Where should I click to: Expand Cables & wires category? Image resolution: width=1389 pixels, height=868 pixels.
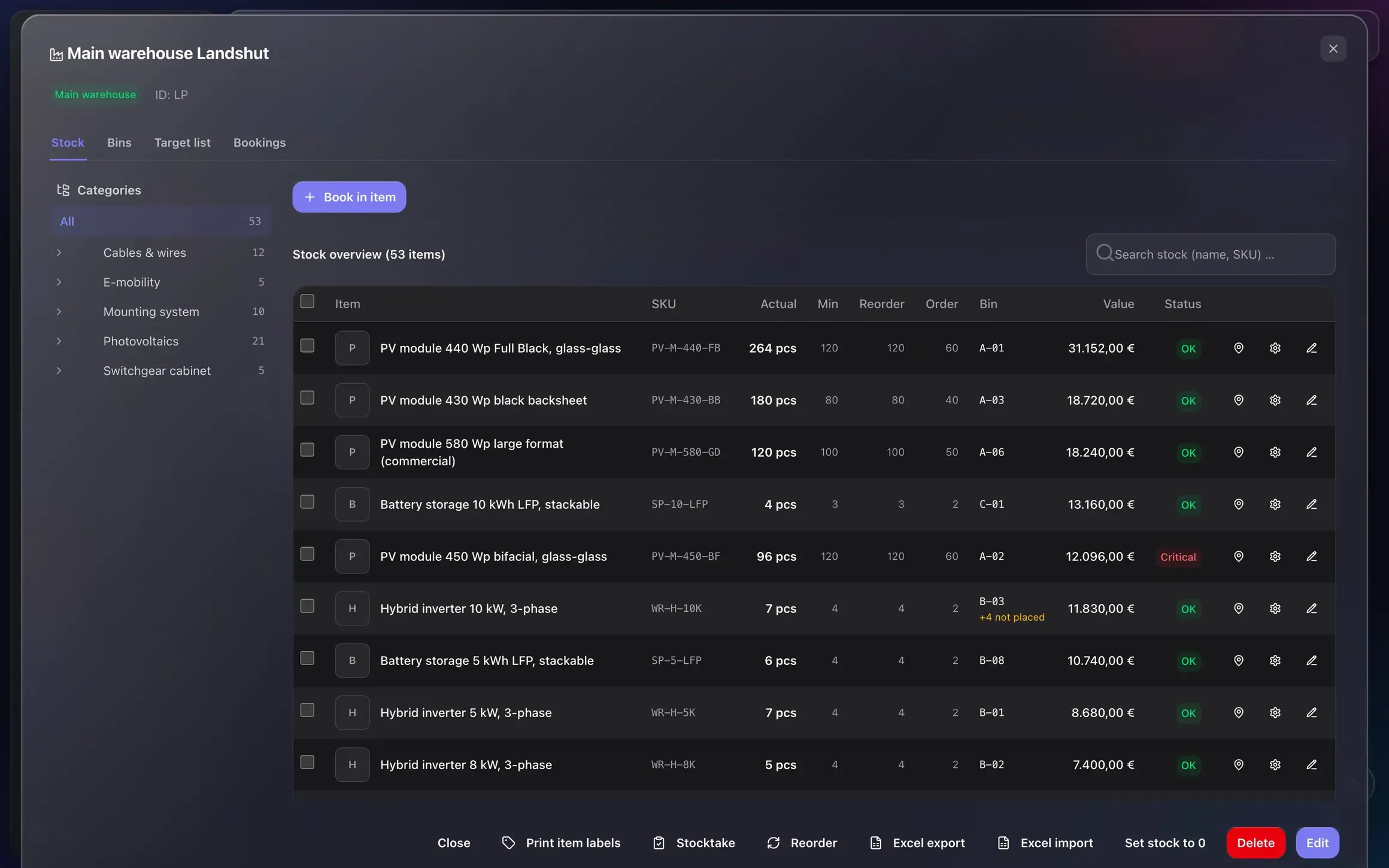(x=59, y=253)
